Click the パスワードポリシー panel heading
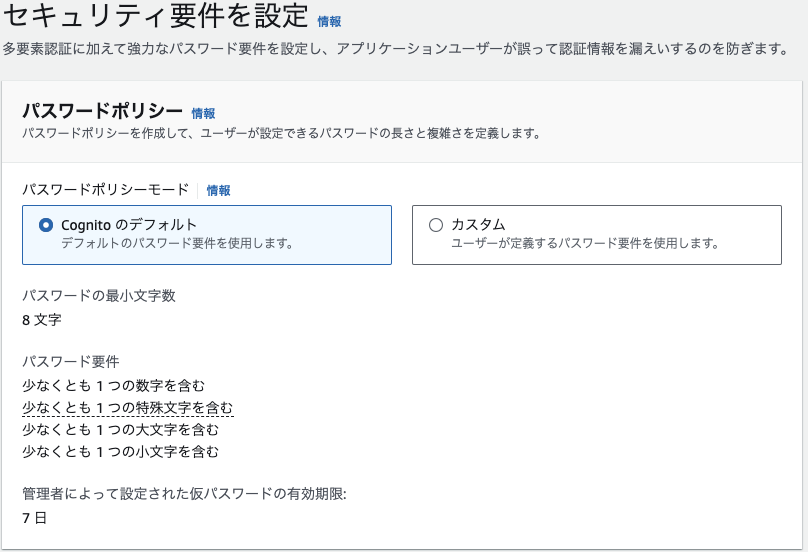The width and height of the screenshot is (808, 552). click(x=103, y=111)
